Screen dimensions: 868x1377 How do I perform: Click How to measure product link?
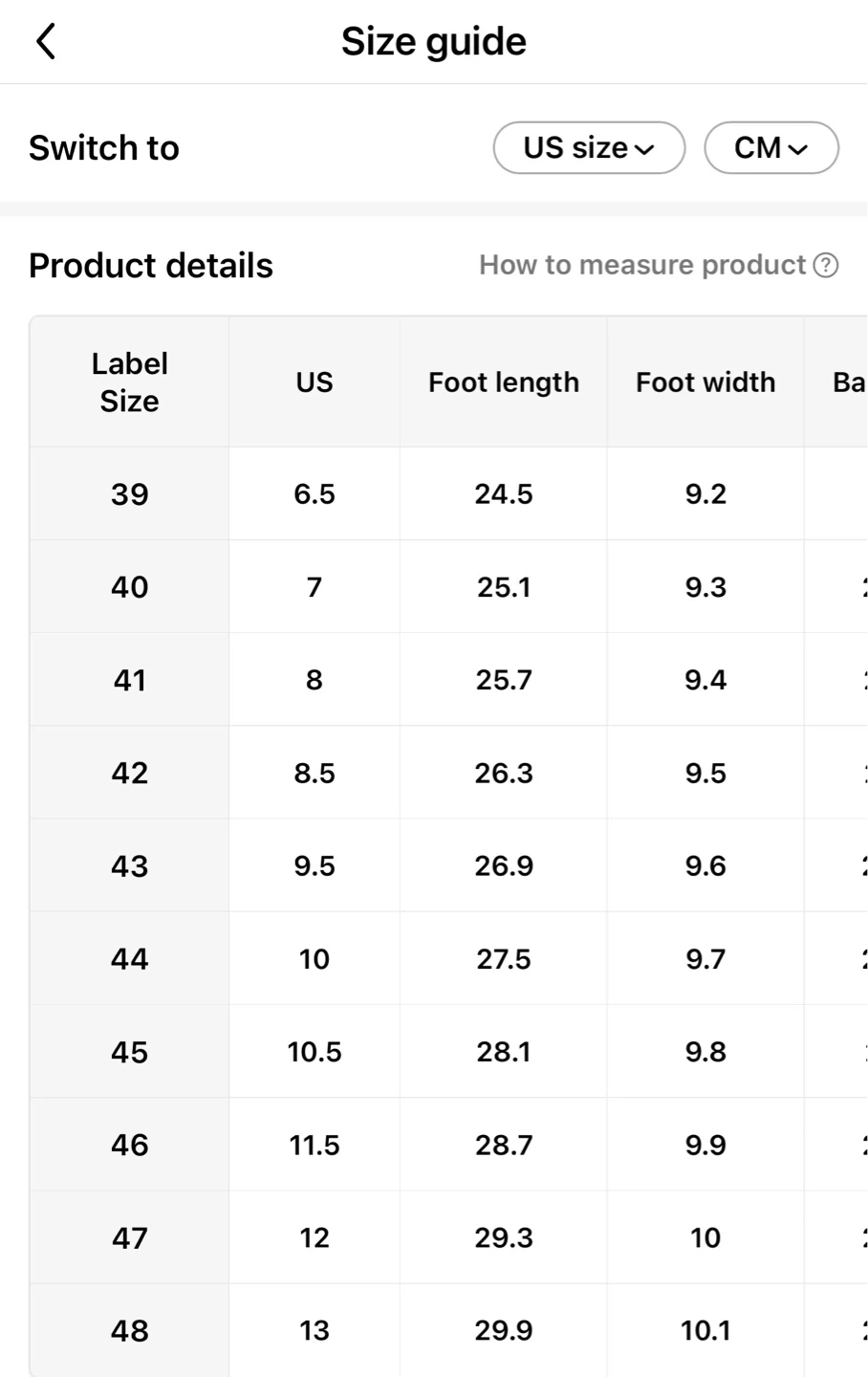642,265
